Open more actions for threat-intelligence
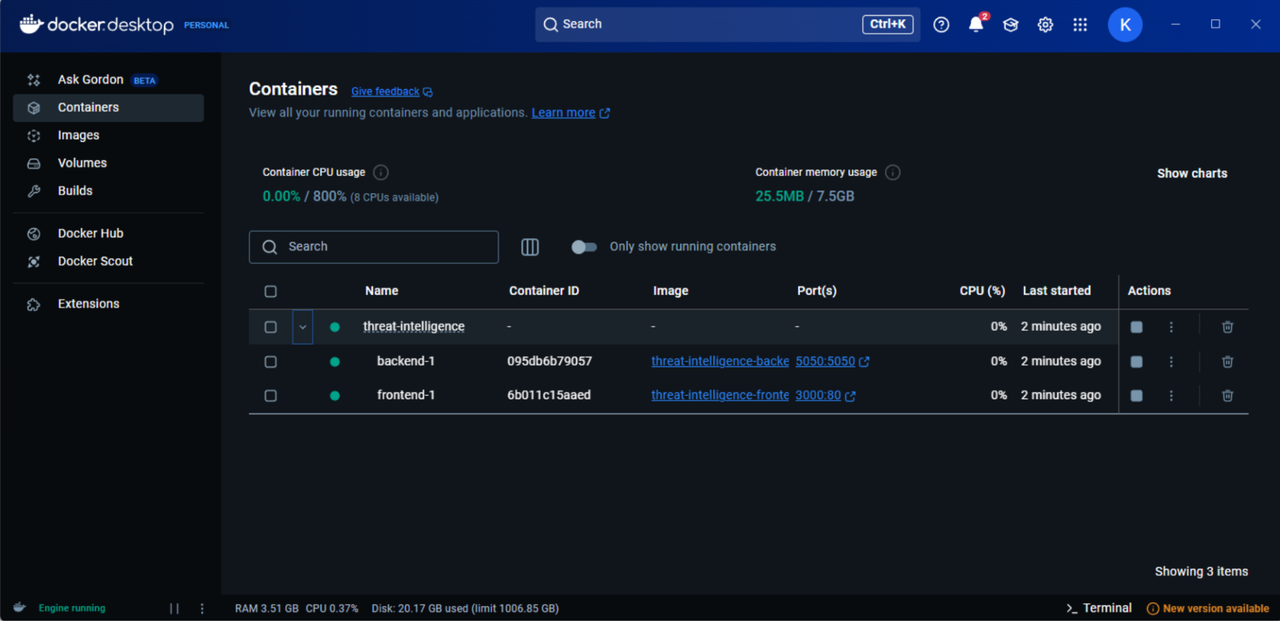The width and height of the screenshot is (1280, 621). pos(1171,327)
